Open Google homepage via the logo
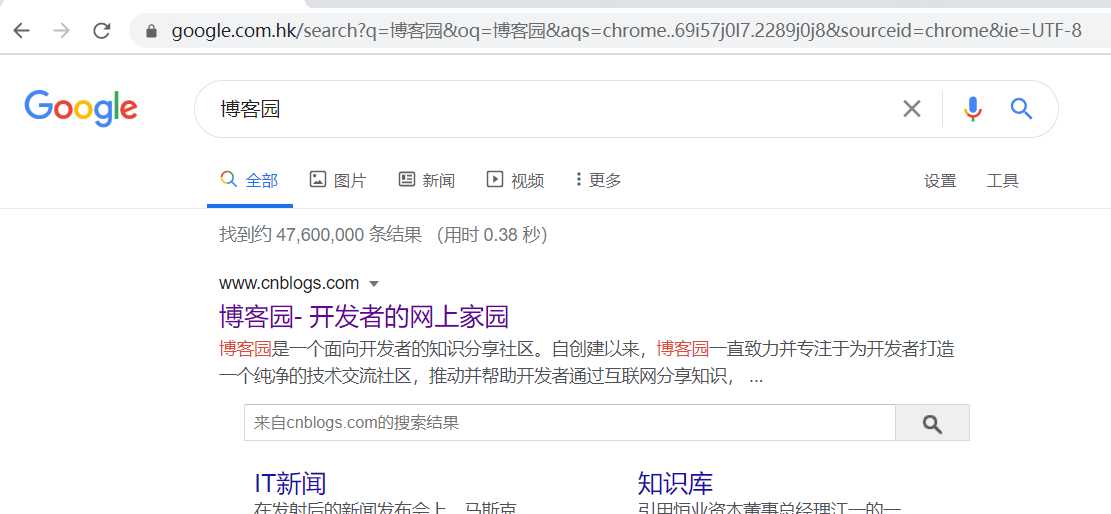1111x514 pixels. (81, 108)
